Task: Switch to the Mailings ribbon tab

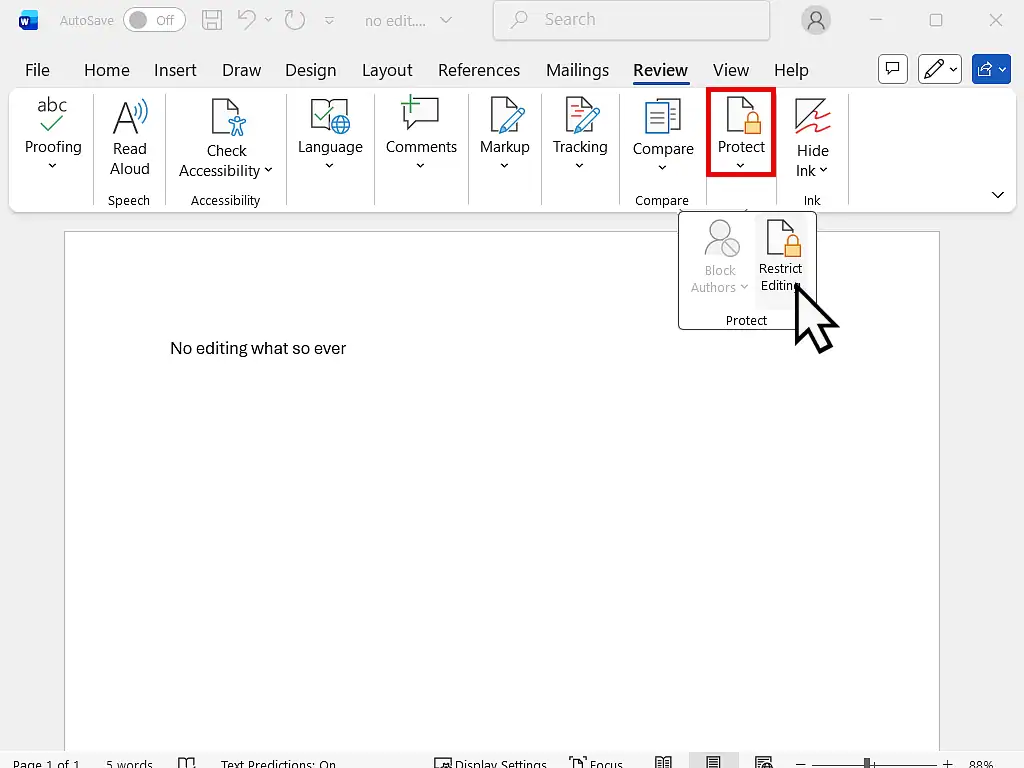Action: pos(577,70)
